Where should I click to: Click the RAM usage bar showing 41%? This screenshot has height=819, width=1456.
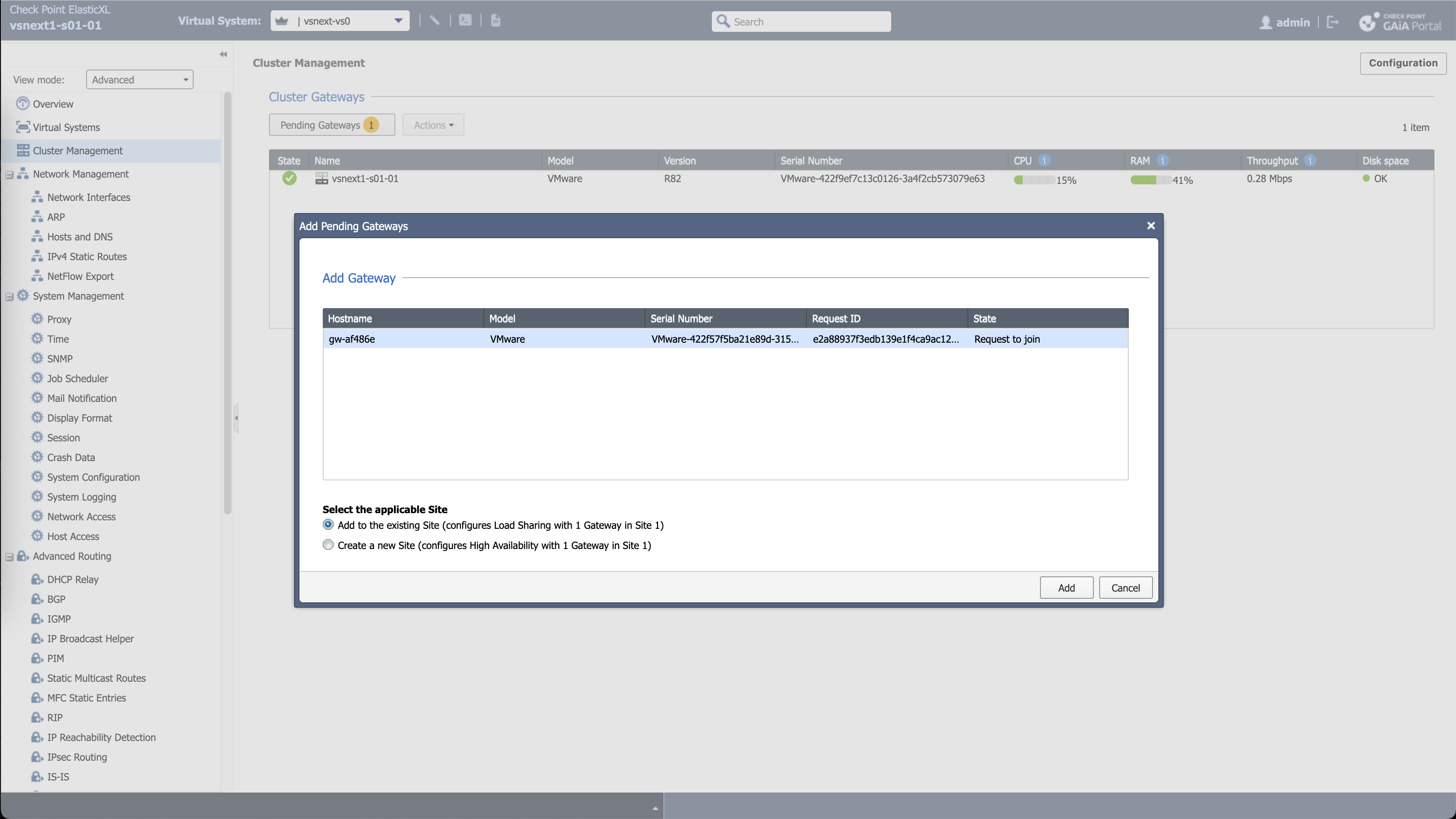click(1150, 180)
